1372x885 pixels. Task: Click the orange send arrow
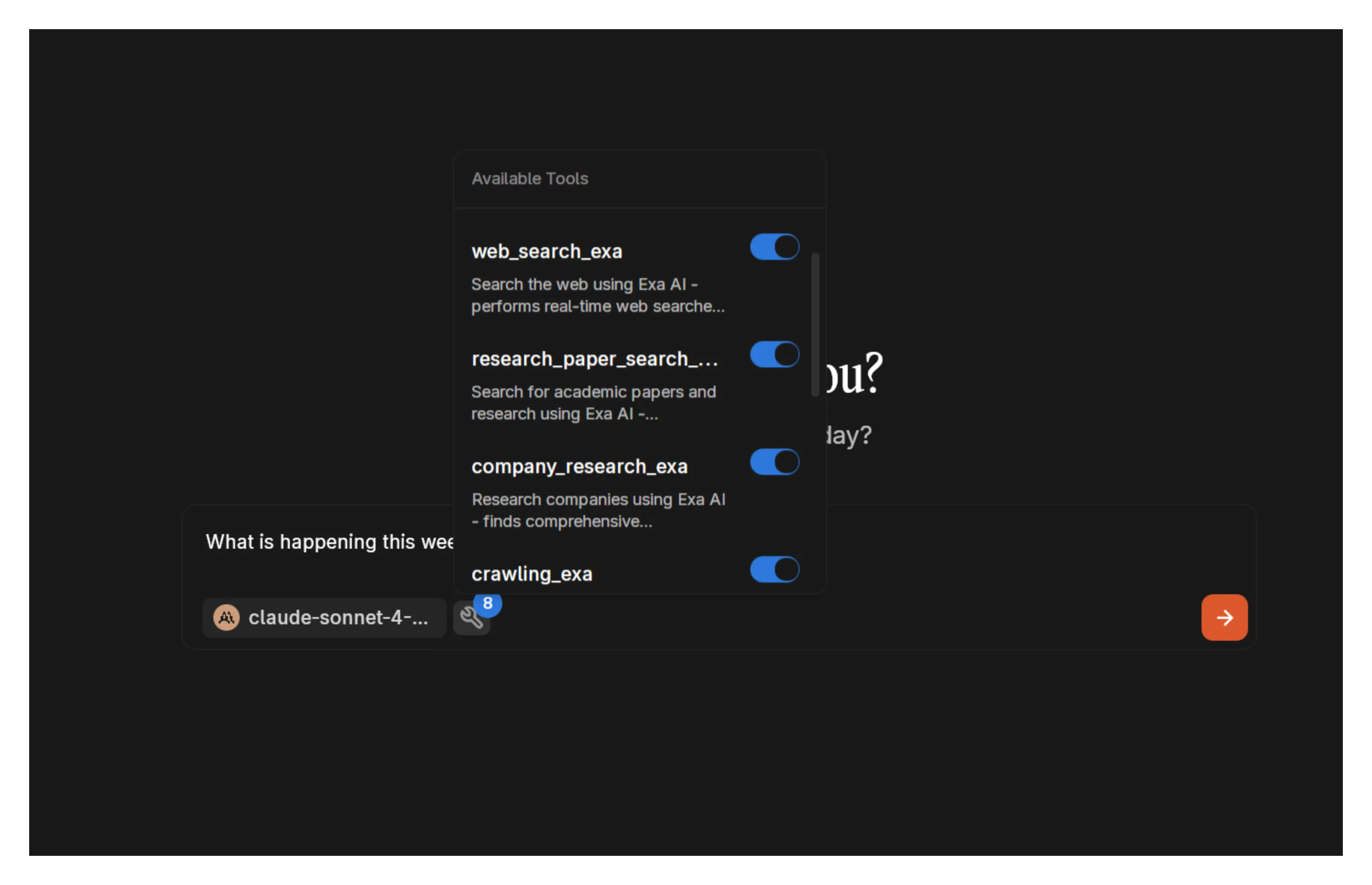(1224, 618)
